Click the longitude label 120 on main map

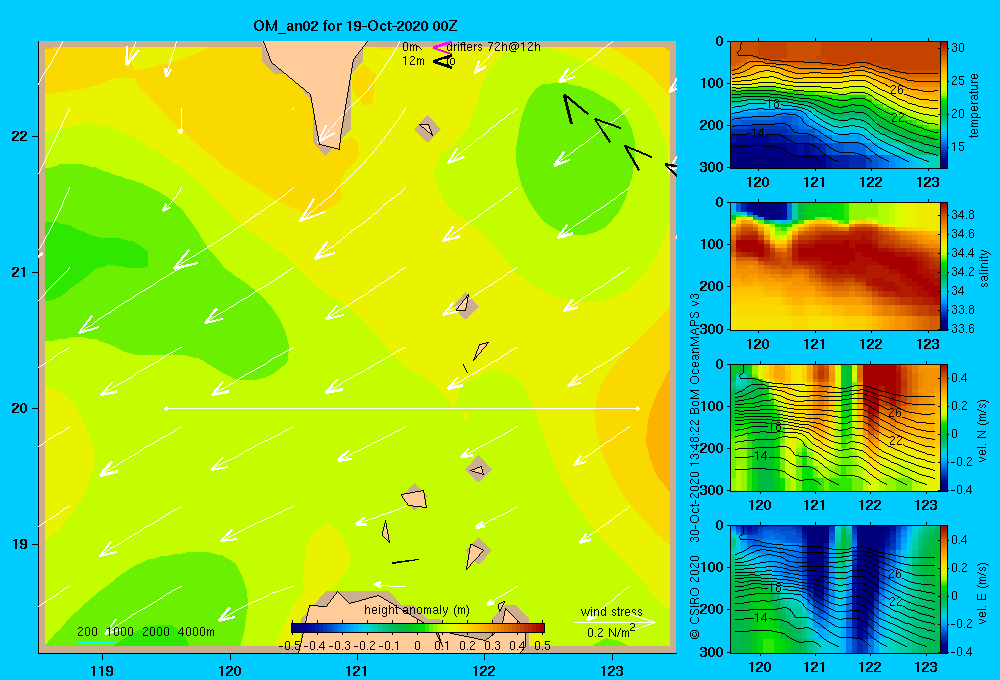[x=230, y=670]
